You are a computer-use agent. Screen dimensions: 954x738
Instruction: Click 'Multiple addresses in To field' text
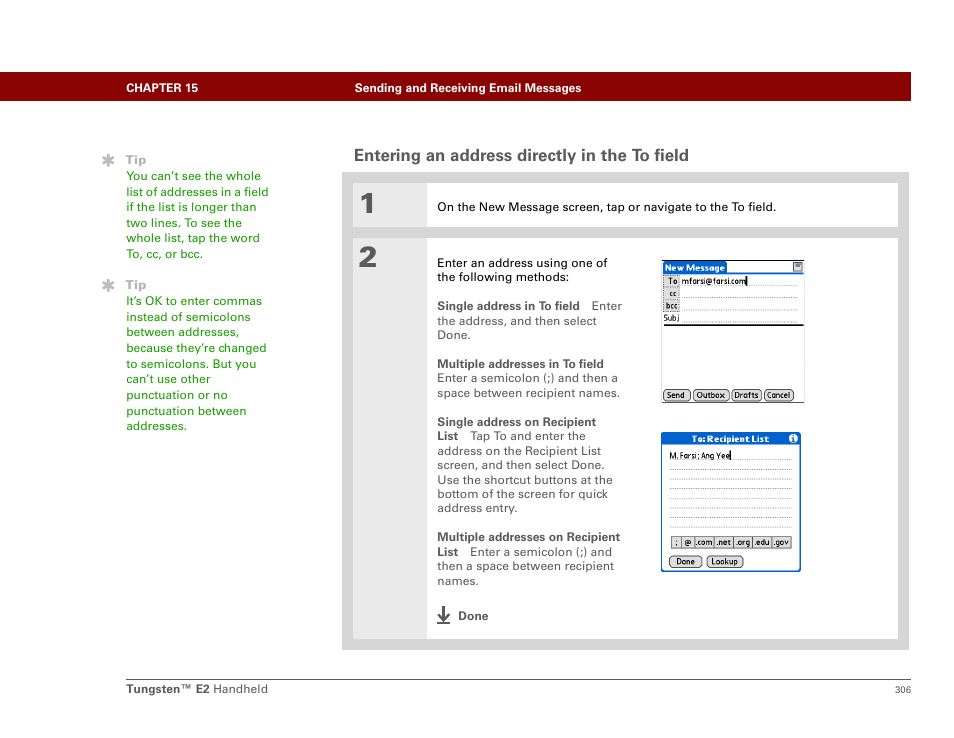point(520,364)
